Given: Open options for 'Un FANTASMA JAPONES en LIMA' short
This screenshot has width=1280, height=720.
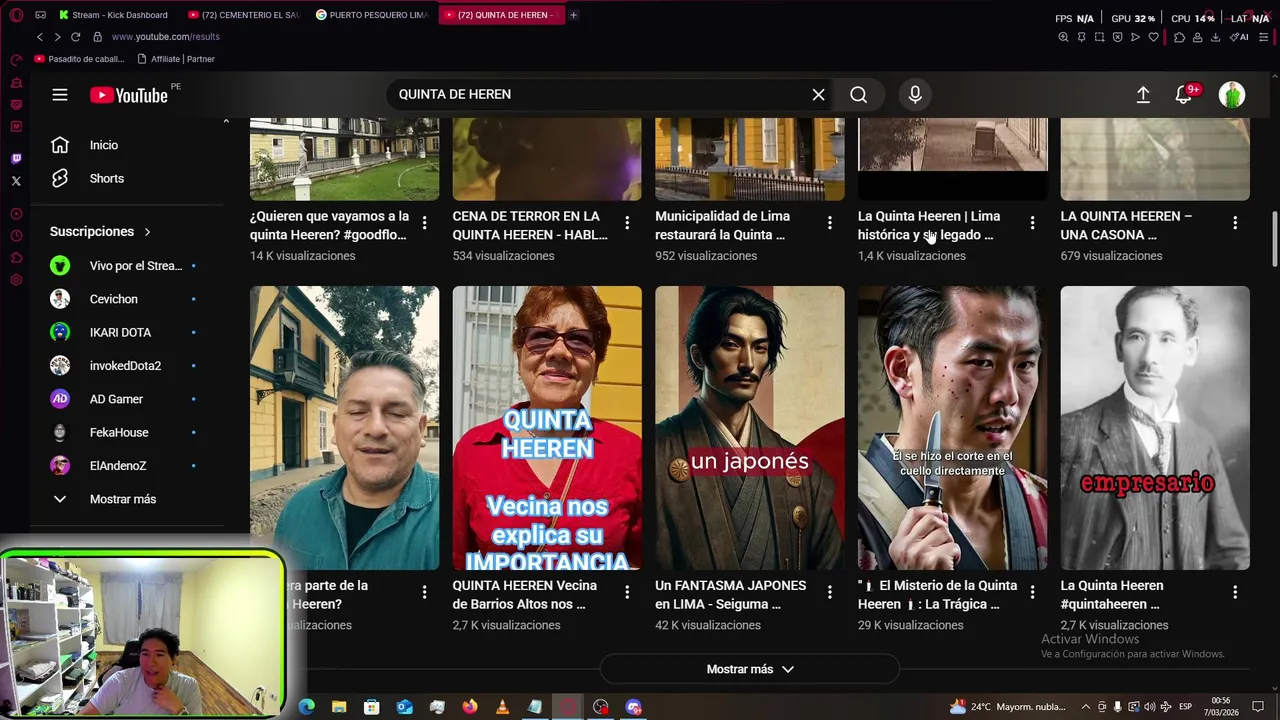Looking at the screenshot, I should tap(829, 592).
